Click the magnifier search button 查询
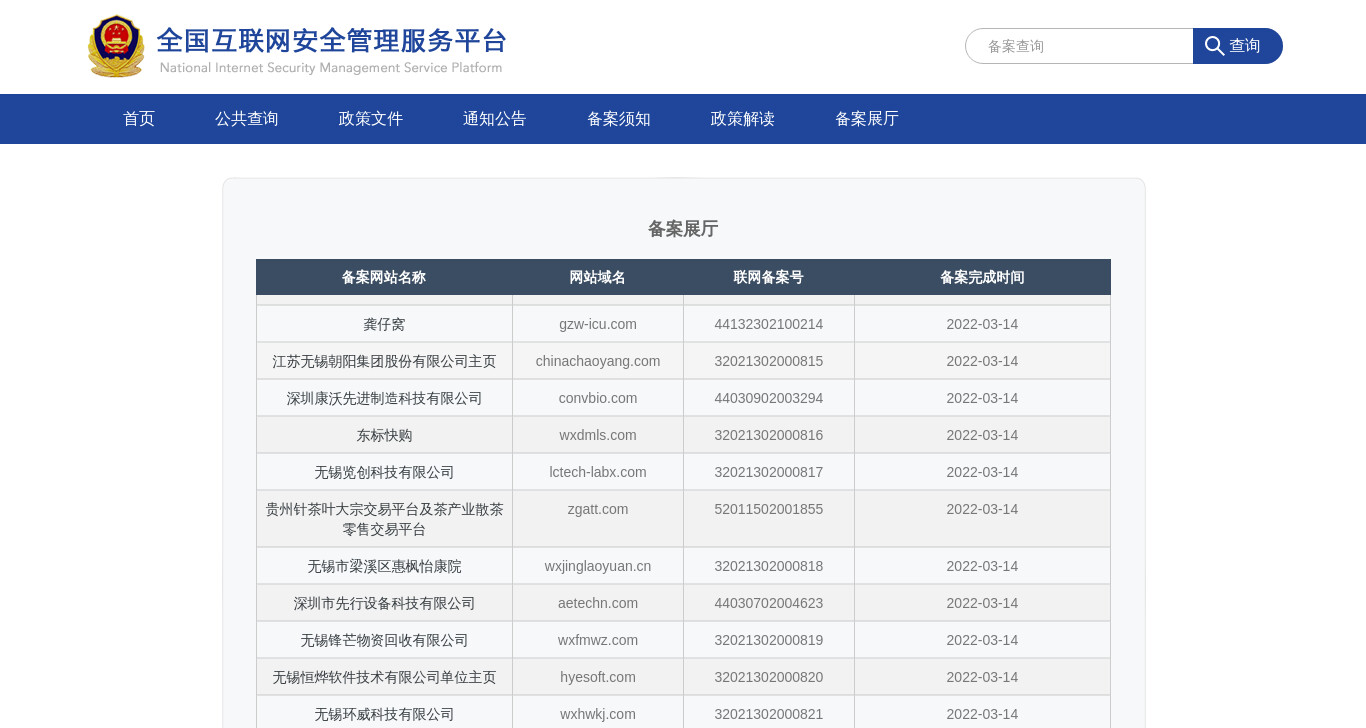The width and height of the screenshot is (1366, 728). pos(1237,46)
